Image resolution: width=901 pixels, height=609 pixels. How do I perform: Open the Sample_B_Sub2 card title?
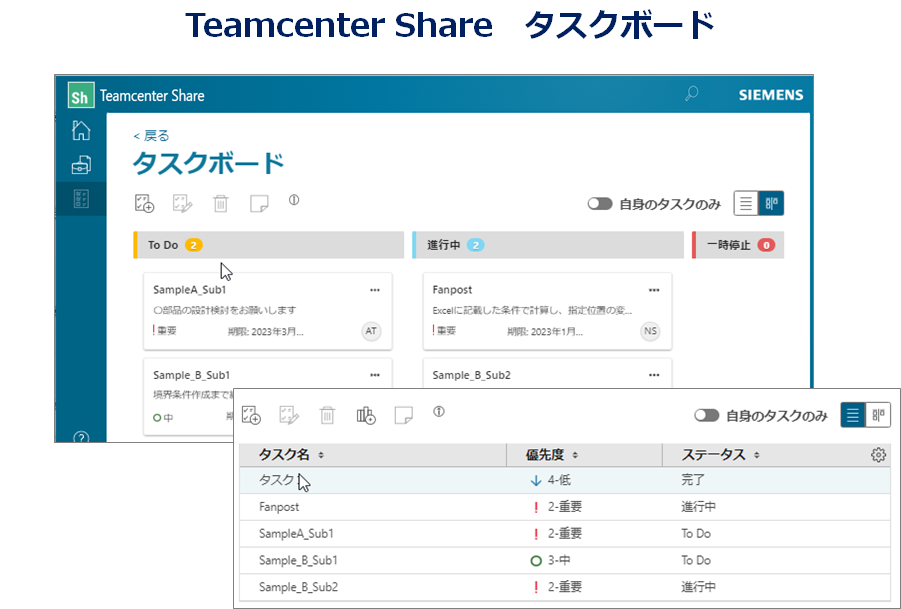click(472, 375)
